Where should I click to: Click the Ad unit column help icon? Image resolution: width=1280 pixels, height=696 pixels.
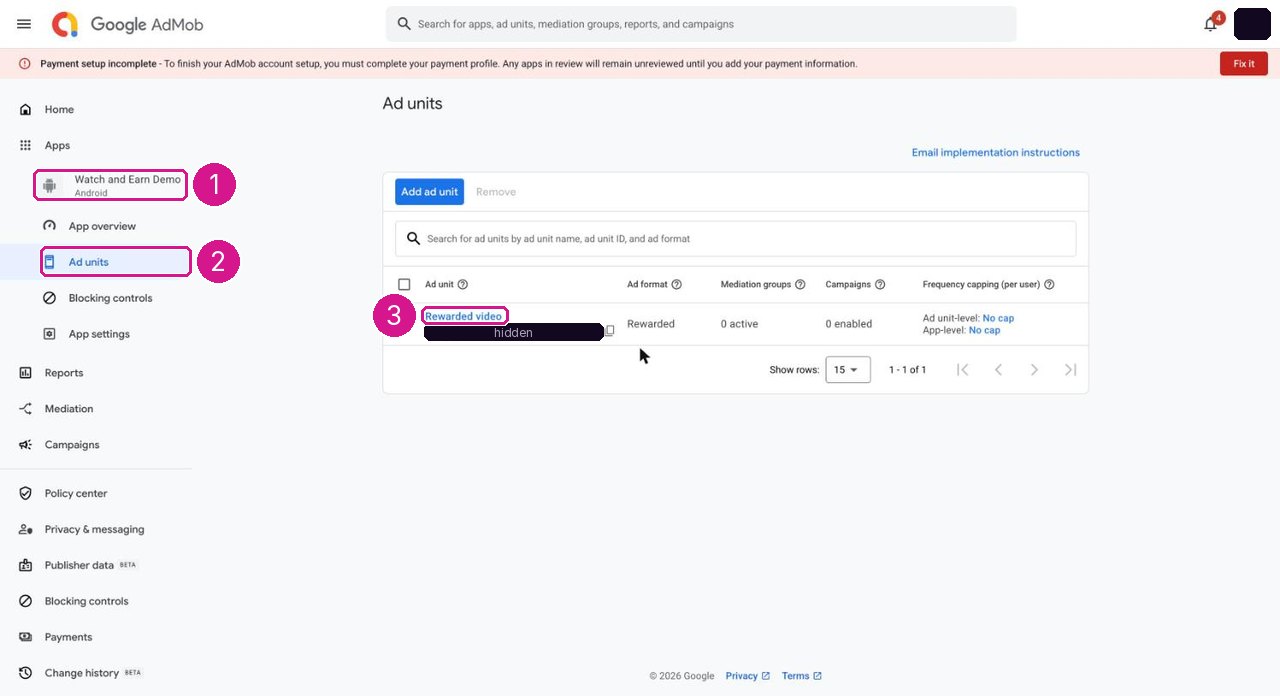tap(463, 285)
